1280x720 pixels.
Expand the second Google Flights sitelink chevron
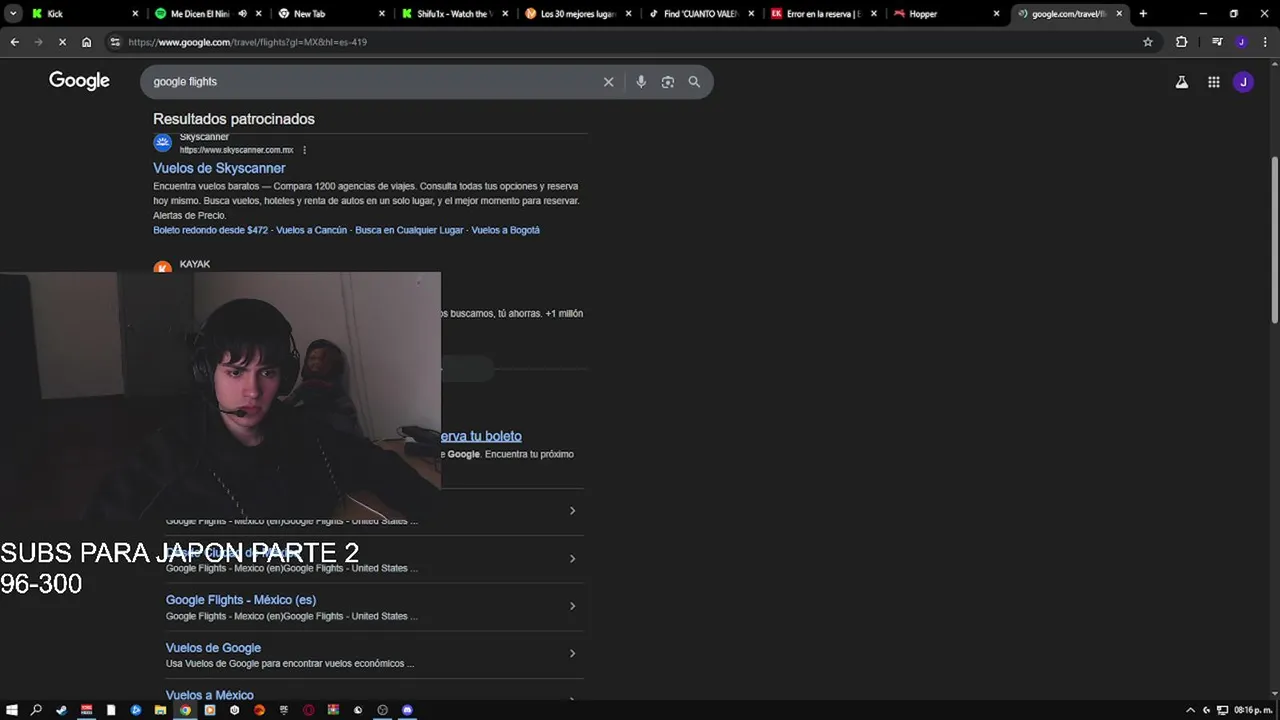pyautogui.click(x=572, y=559)
